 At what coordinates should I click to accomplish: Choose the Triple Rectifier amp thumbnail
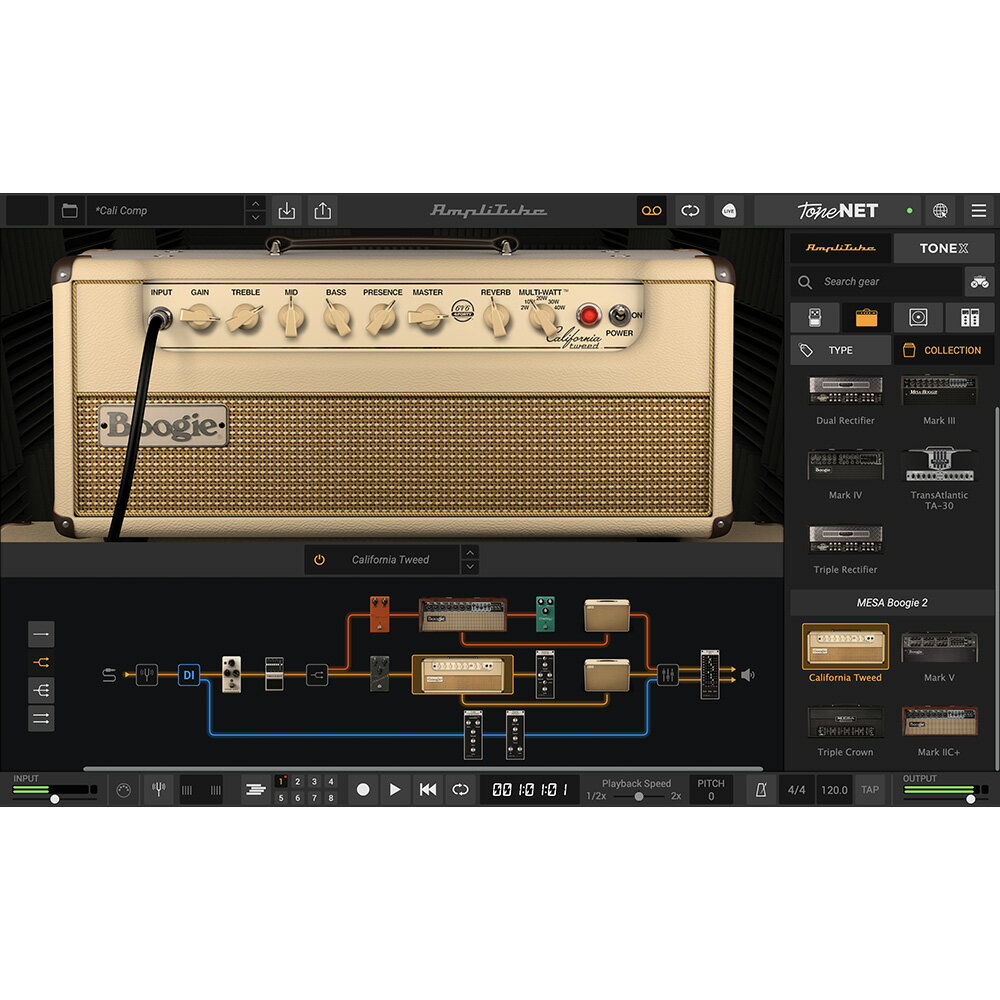(x=846, y=540)
